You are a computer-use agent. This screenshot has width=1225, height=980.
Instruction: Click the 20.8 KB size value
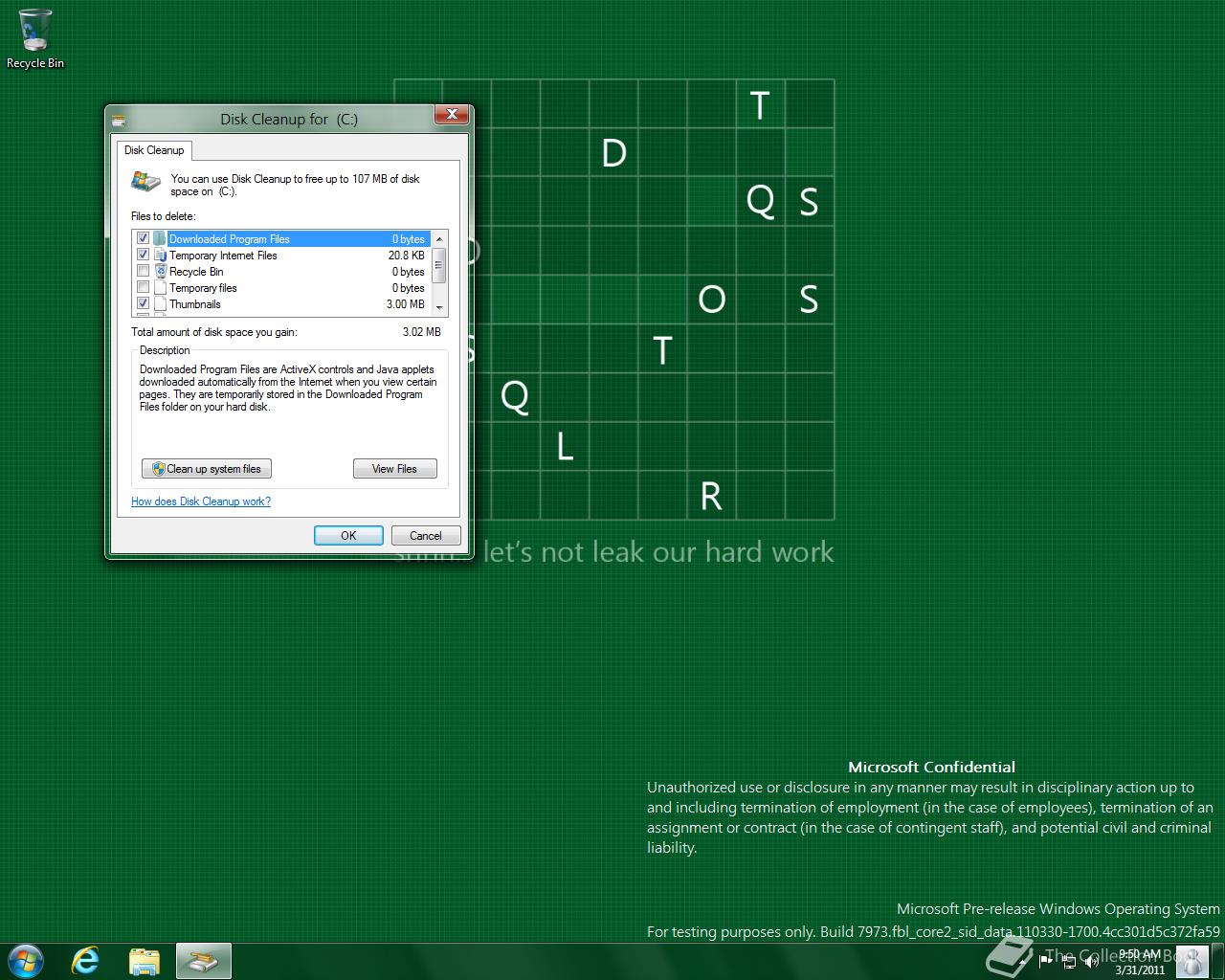(407, 256)
